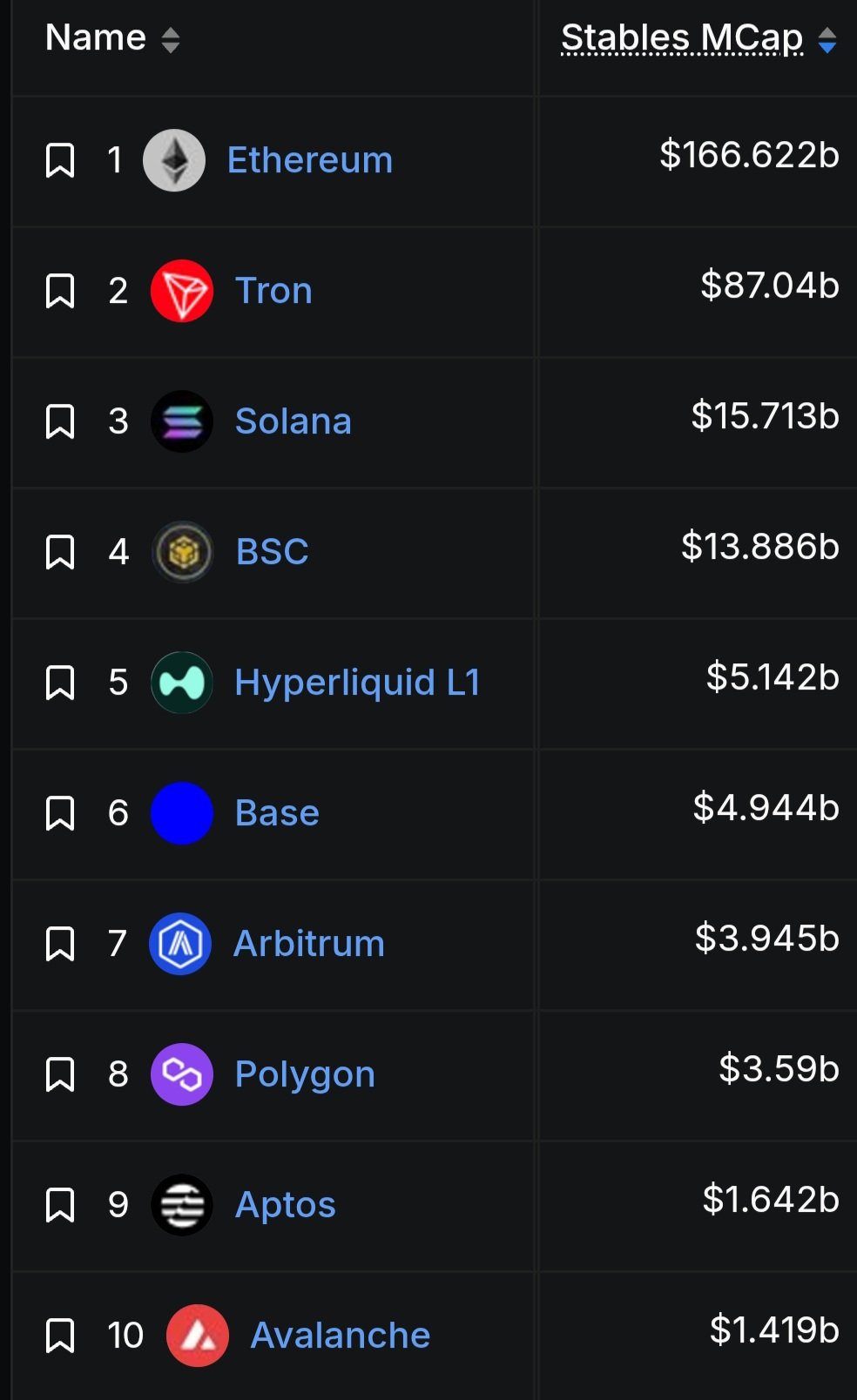Screen dimensions: 857x1400
Task: Open the Polygon chain link
Action: tap(305, 1074)
